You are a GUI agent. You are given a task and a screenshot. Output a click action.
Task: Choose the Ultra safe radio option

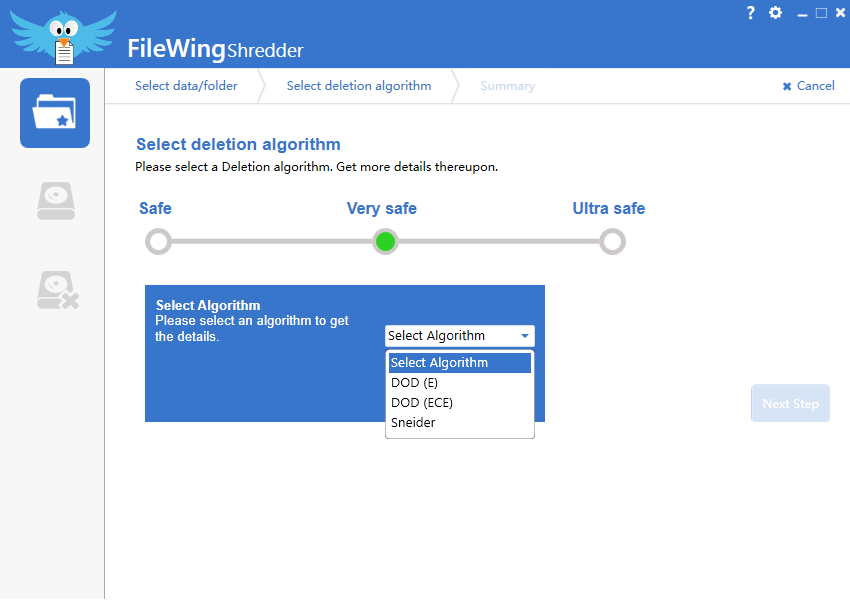(x=612, y=242)
